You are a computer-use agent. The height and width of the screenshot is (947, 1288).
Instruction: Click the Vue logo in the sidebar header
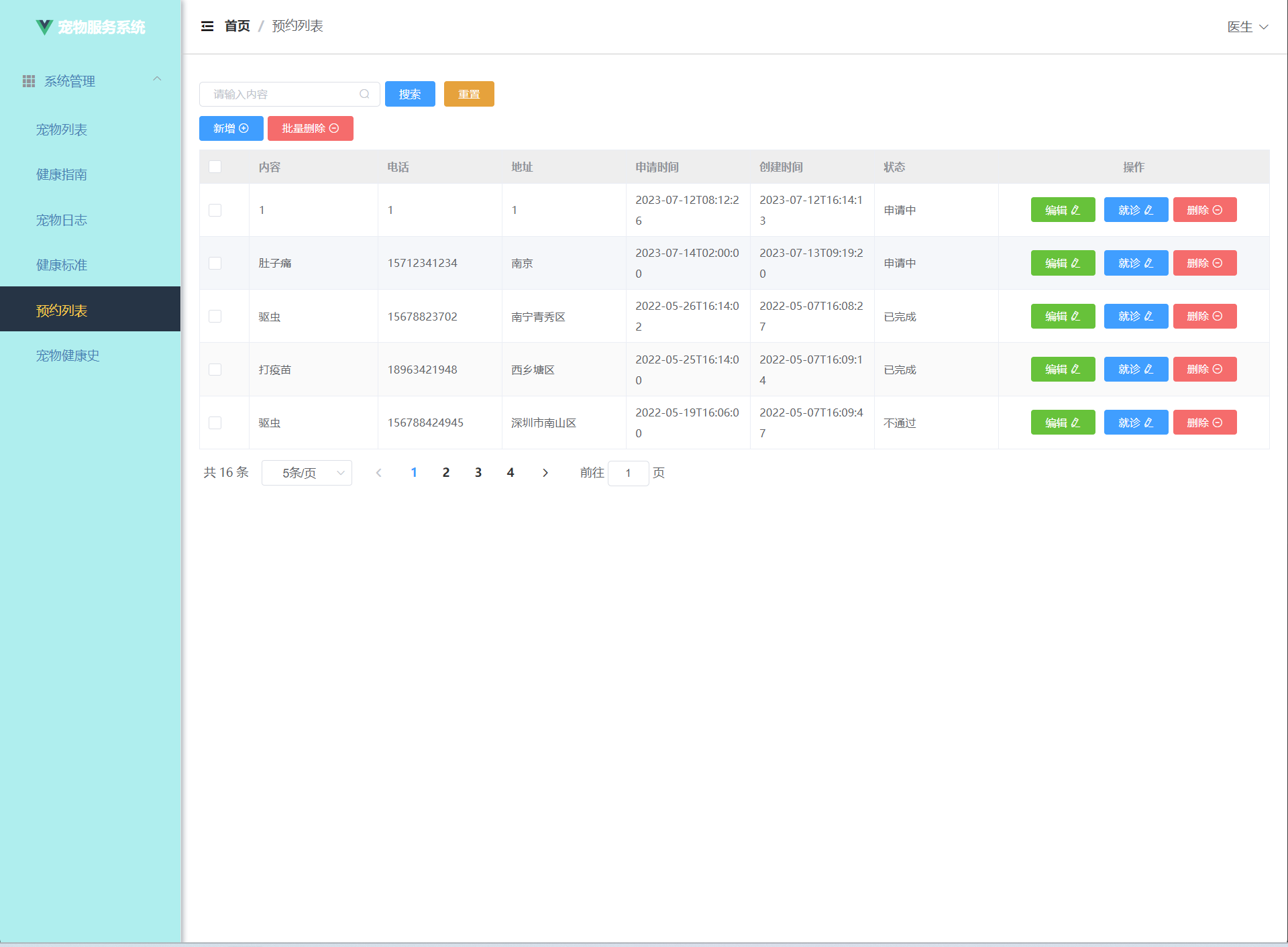(44, 27)
